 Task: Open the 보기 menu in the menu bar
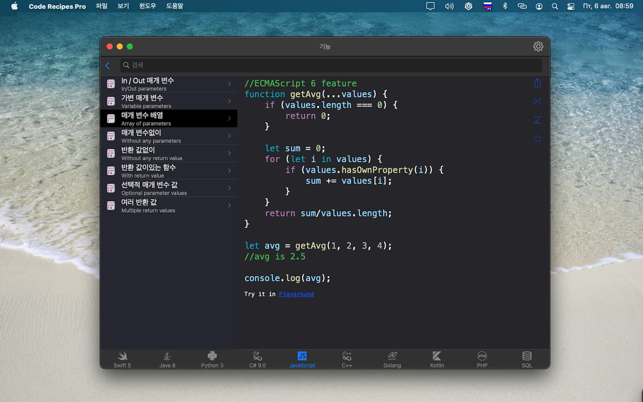coord(123,6)
